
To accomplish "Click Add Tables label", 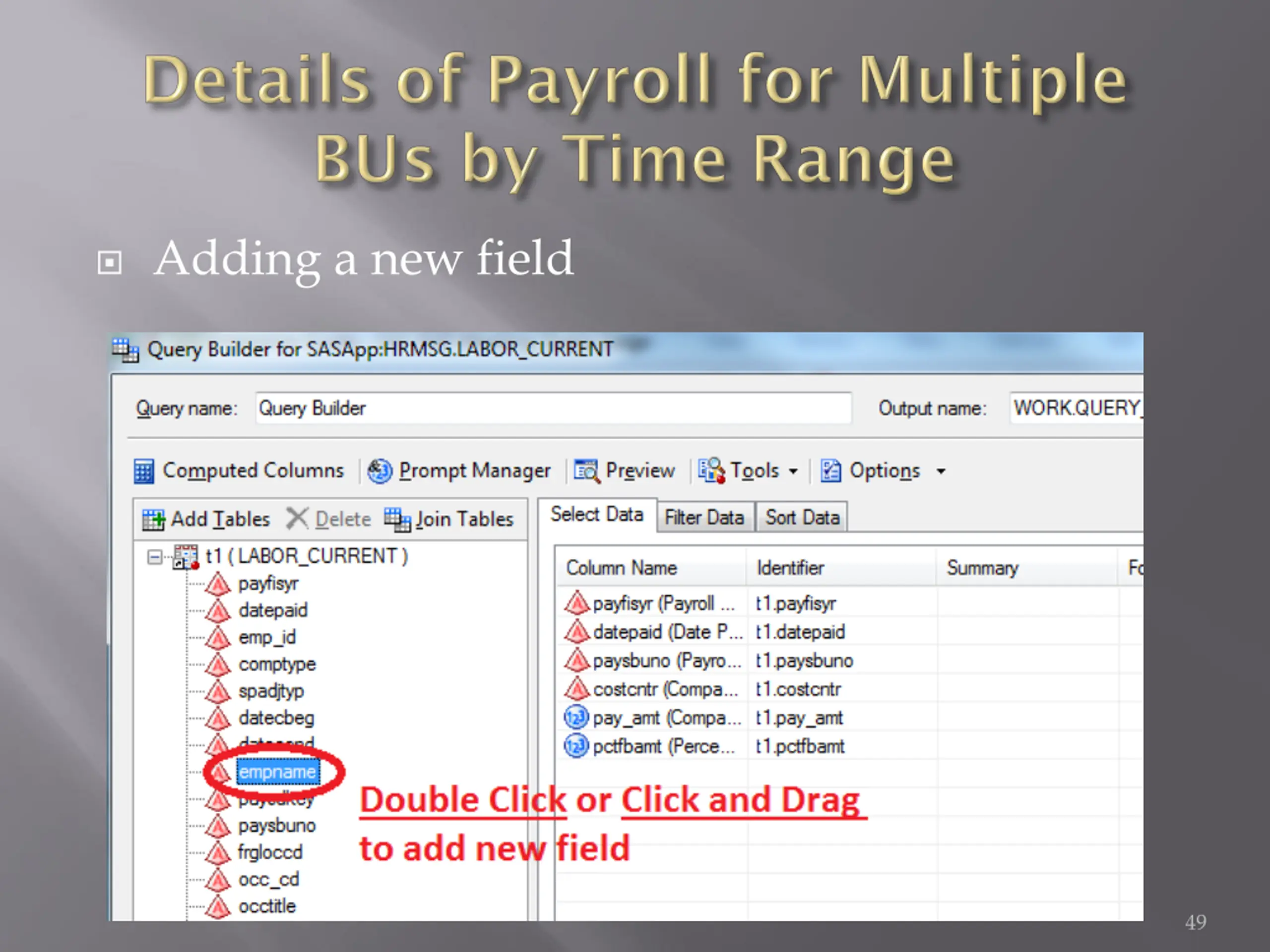I will point(220,520).
